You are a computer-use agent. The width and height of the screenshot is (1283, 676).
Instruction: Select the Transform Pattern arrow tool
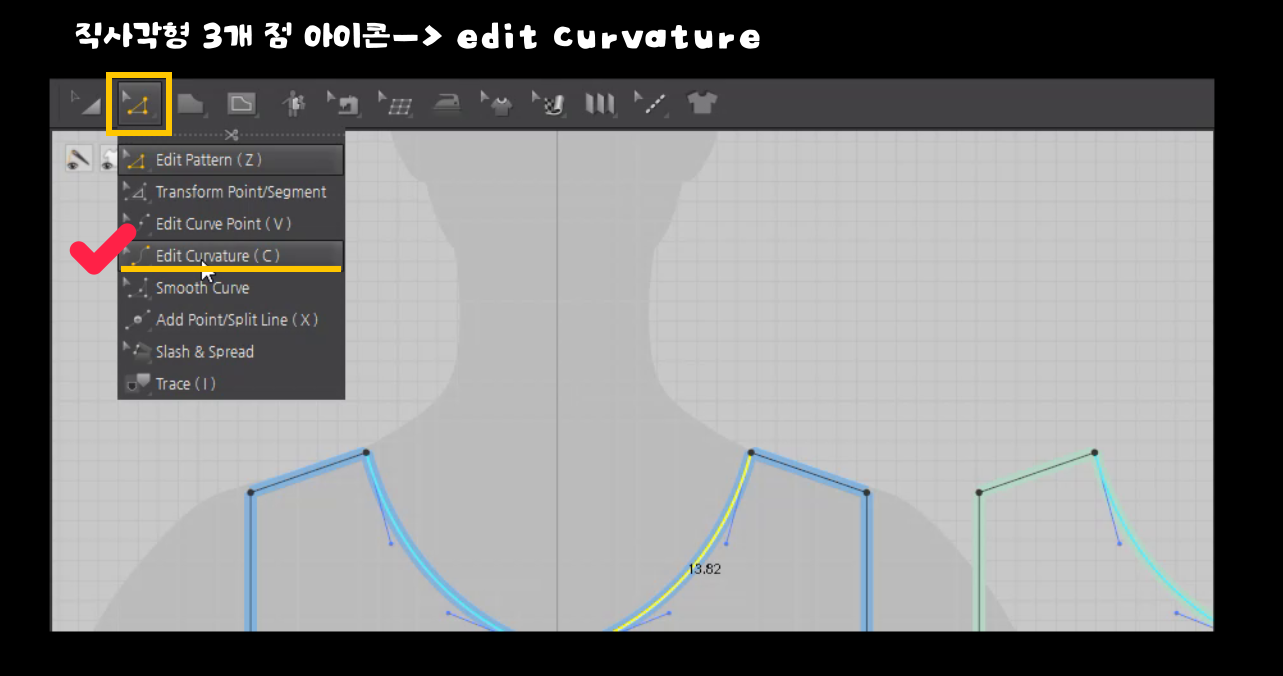[86, 103]
